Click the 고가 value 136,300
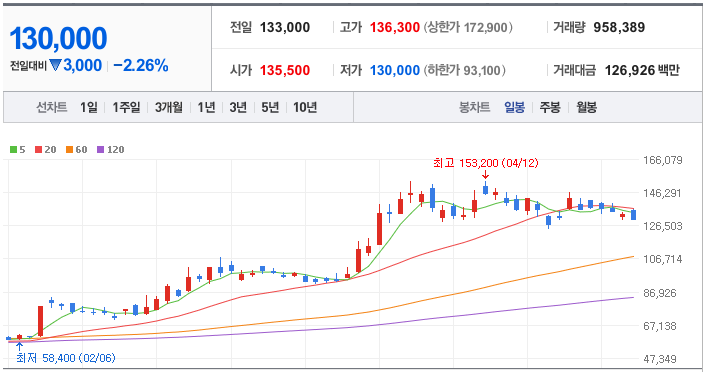Viewport: 703px width, 372px height. pyautogui.click(x=395, y=28)
